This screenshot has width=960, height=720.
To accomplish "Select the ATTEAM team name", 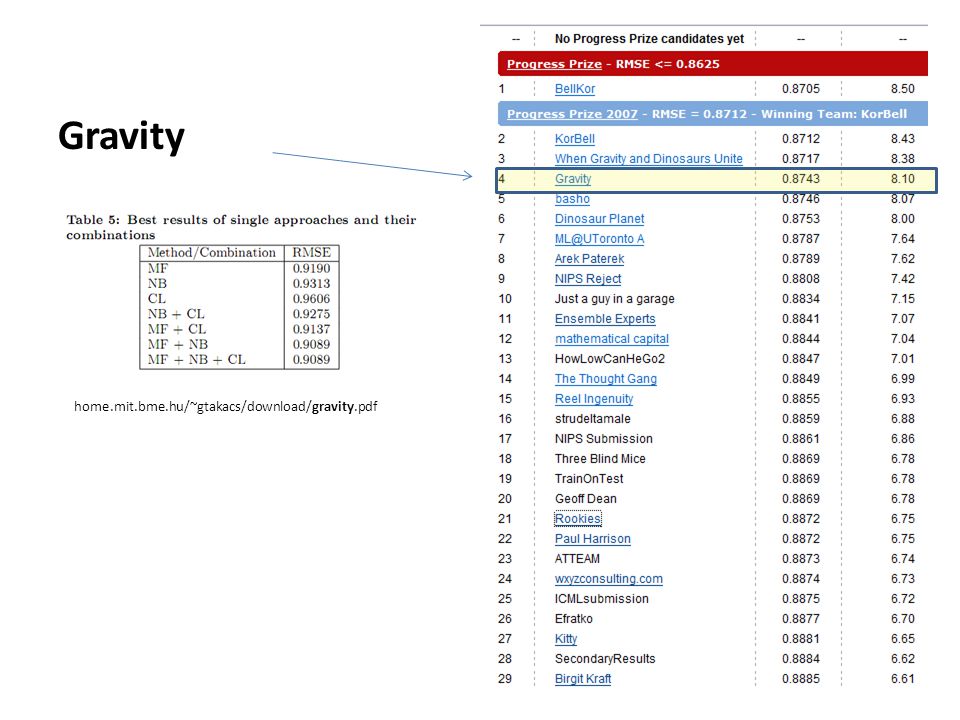I will [577, 559].
